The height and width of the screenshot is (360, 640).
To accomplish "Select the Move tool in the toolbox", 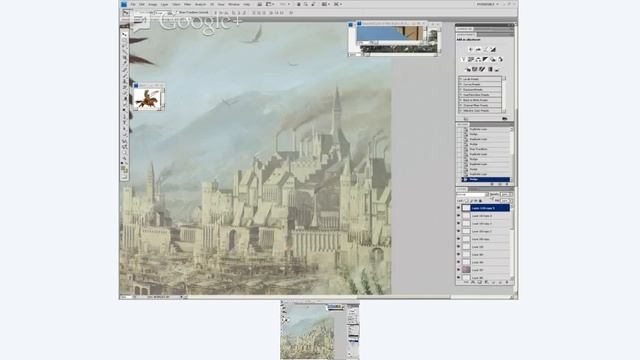I will tap(124, 34).
